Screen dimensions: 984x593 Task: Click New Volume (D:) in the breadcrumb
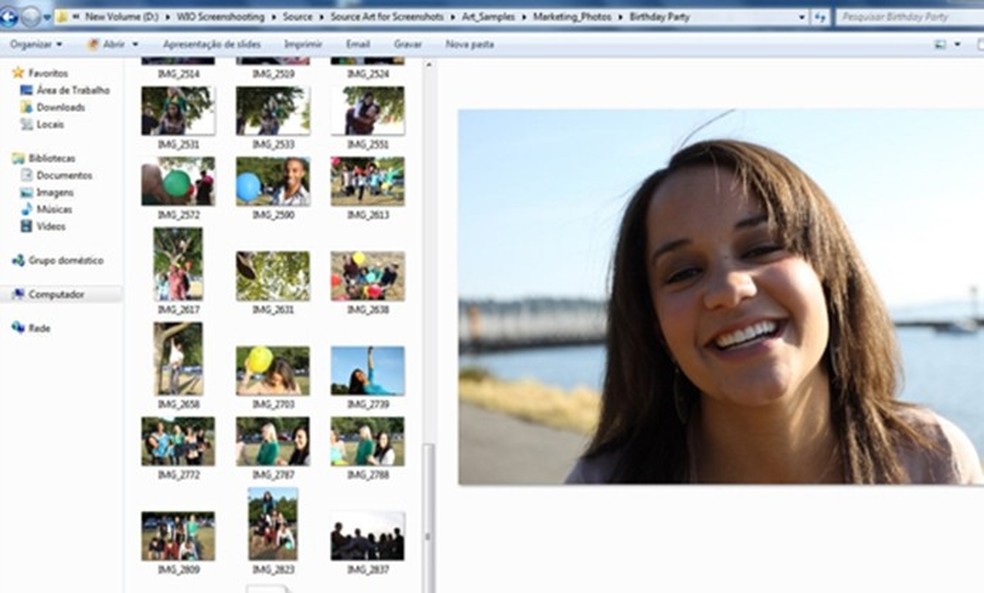click(x=122, y=17)
